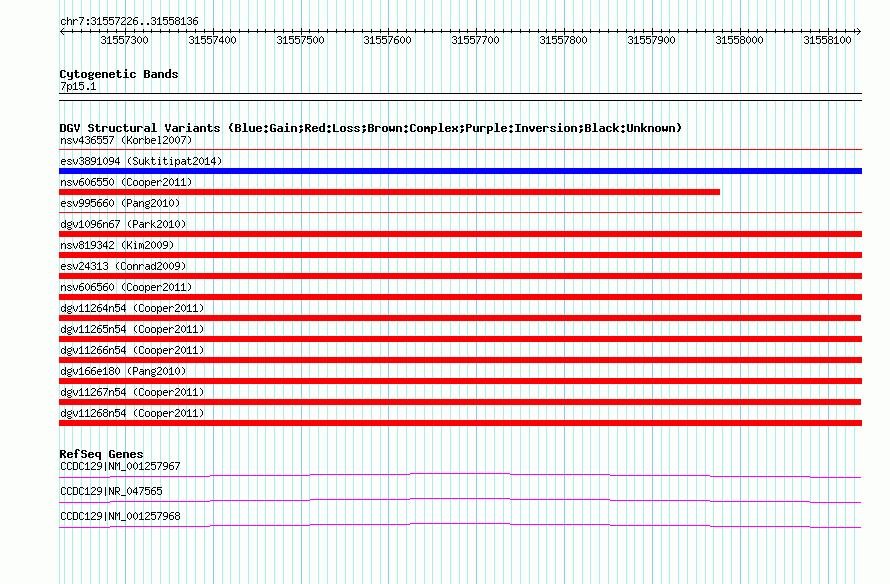Click the 31557500 ruler position
Viewport: 890px width, 584px height.
[300, 40]
